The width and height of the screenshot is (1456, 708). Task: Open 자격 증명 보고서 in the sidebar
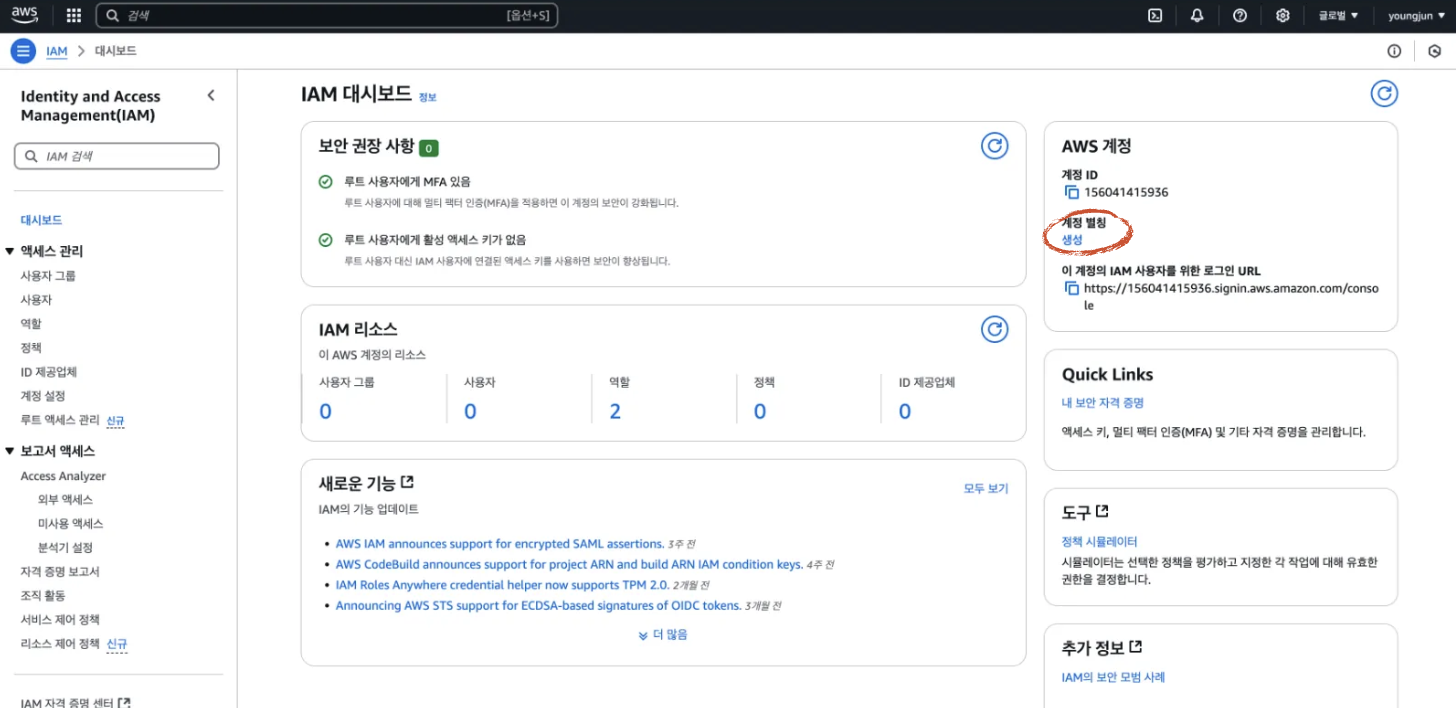click(60, 572)
